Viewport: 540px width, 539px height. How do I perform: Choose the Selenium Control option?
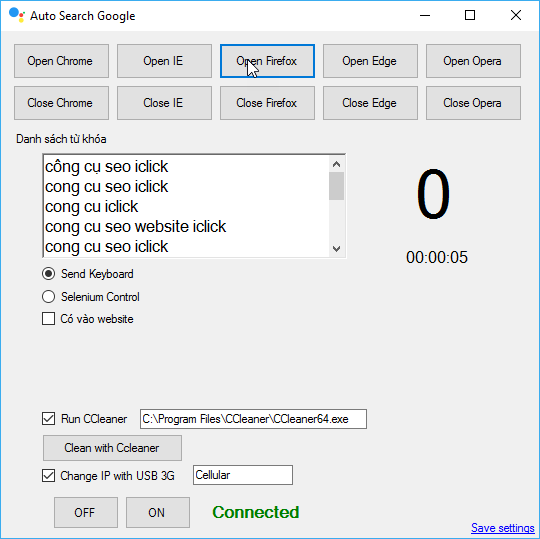click(x=49, y=297)
